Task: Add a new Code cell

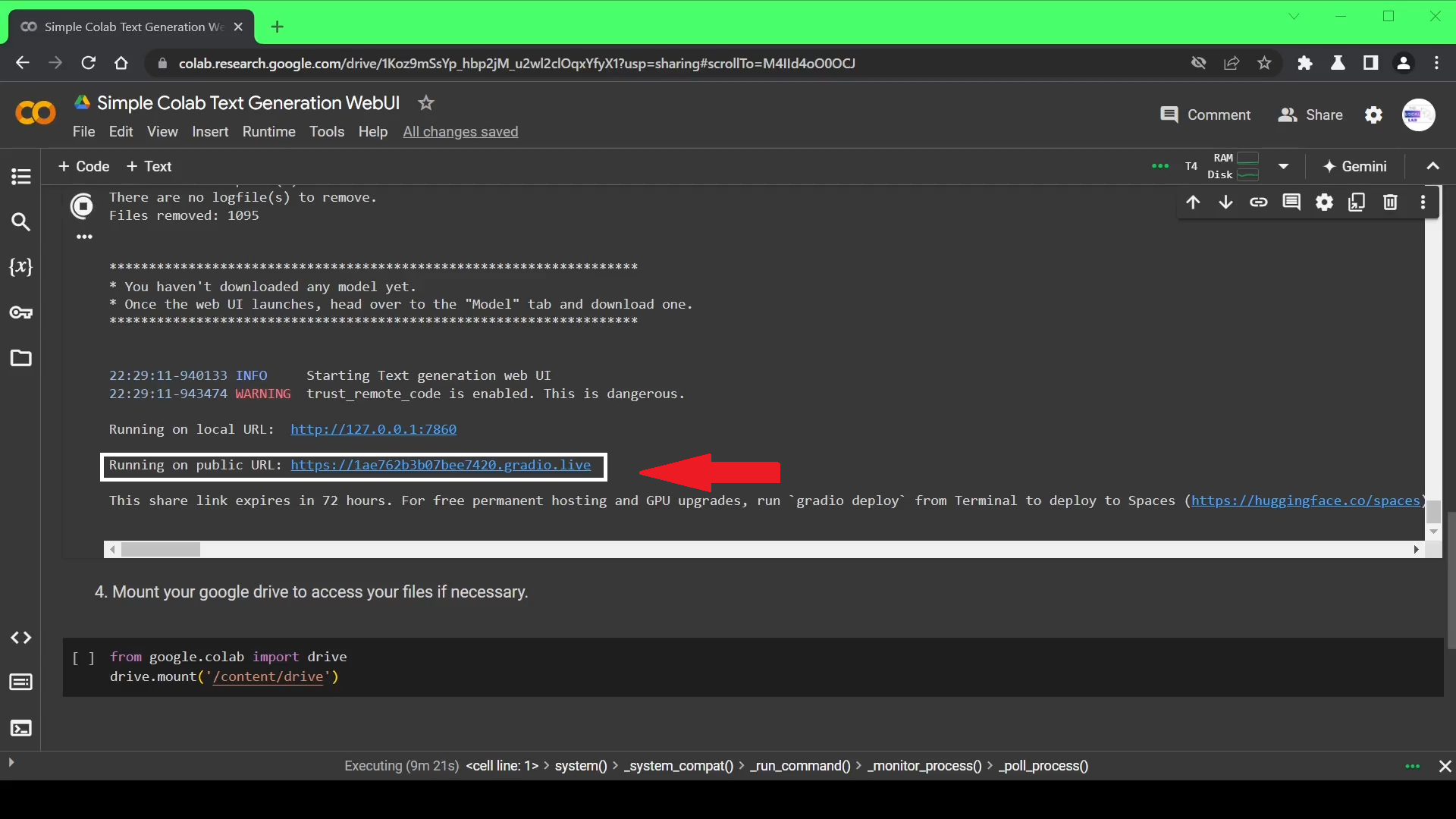Action: point(83,166)
